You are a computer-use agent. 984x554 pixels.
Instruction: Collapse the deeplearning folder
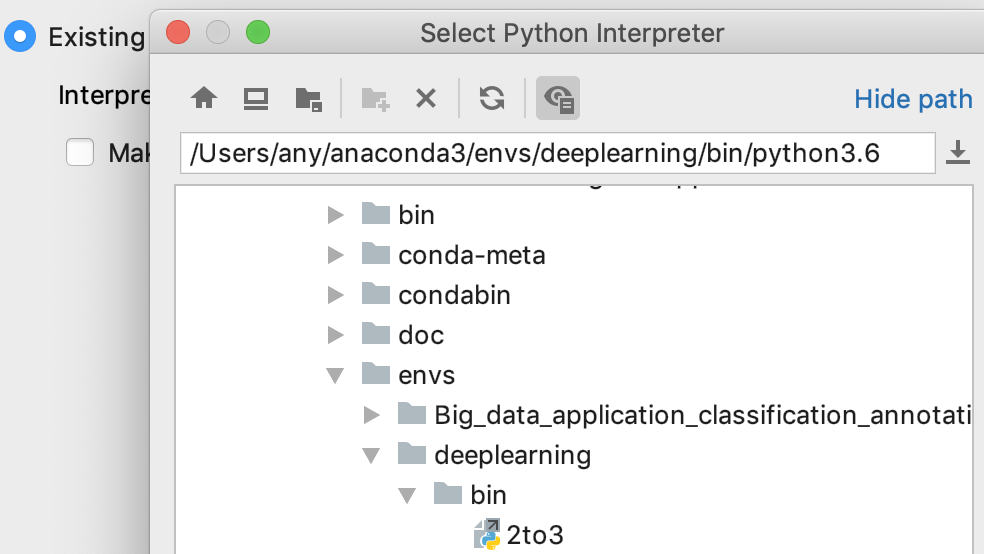pyautogui.click(x=372, y=455)
